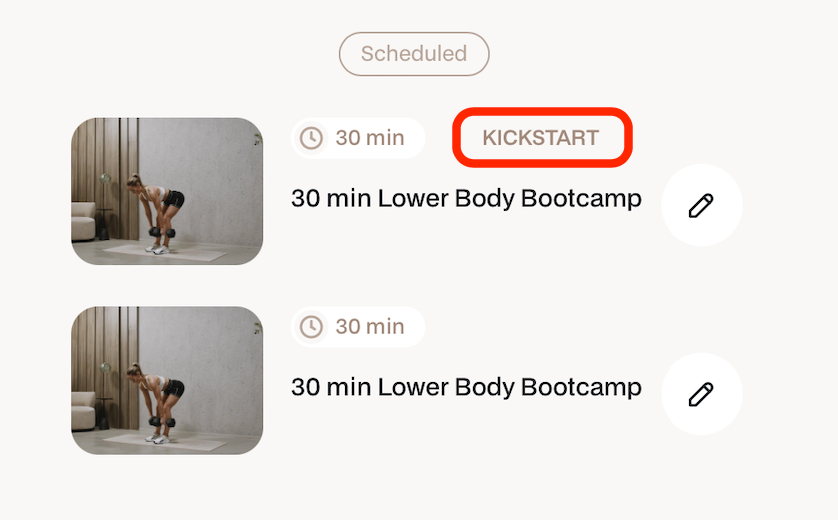
Task: Select the Scheduled filter pill
Action: (414, 54)
